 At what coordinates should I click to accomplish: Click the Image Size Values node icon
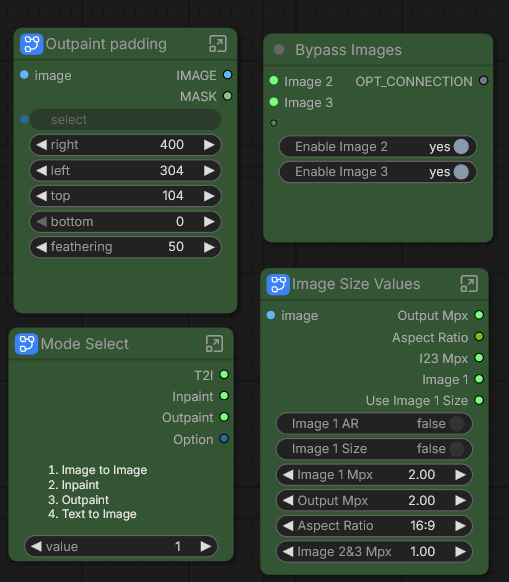(x=278, y=285)
